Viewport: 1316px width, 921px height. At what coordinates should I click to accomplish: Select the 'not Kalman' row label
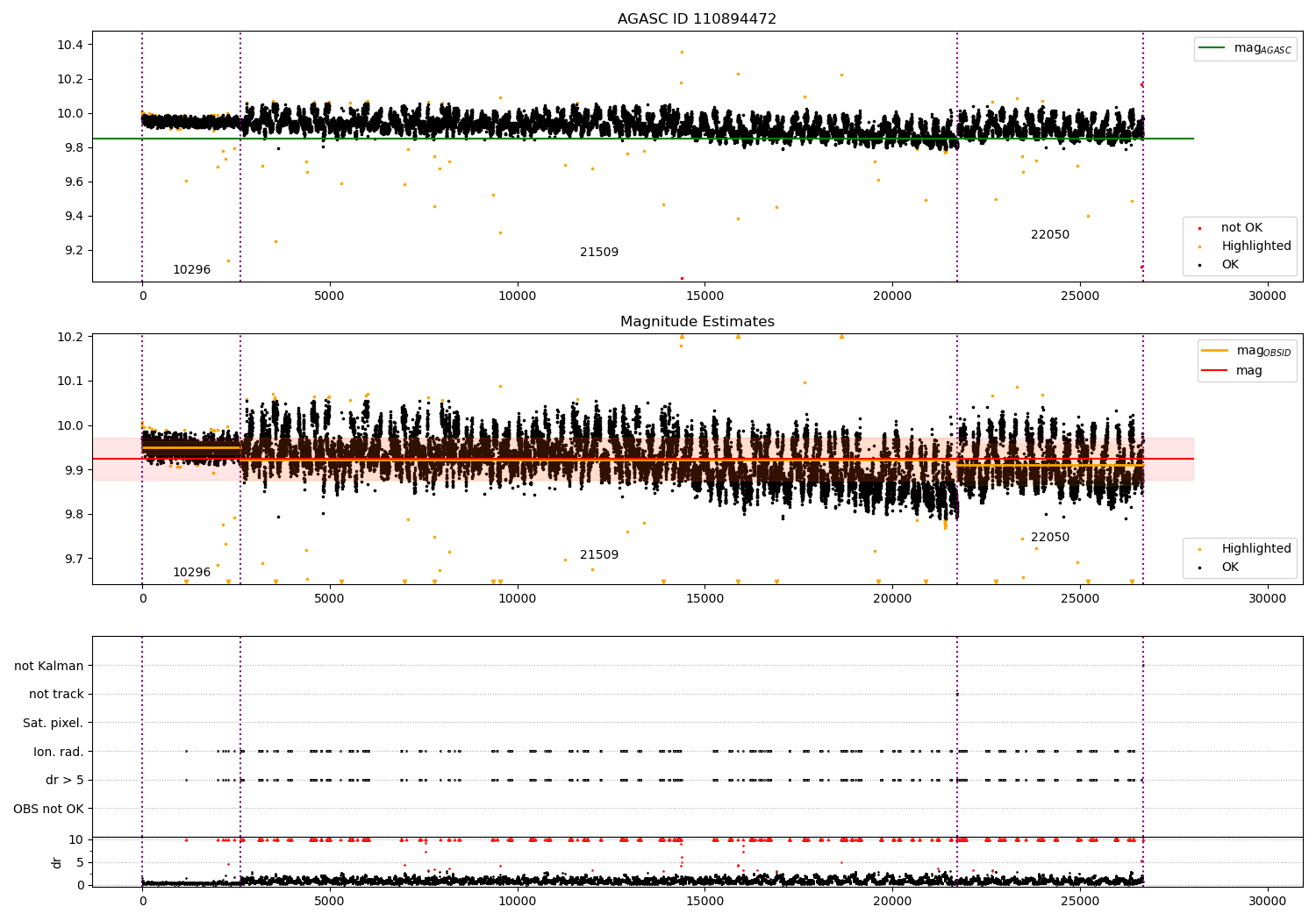pos(49,667)
